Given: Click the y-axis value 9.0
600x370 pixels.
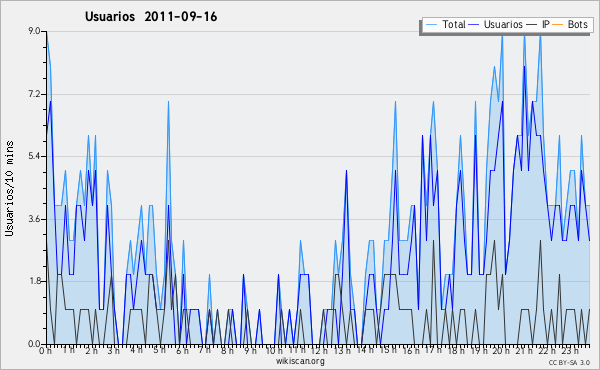Looking at the screenshot, I should [34, 31].
